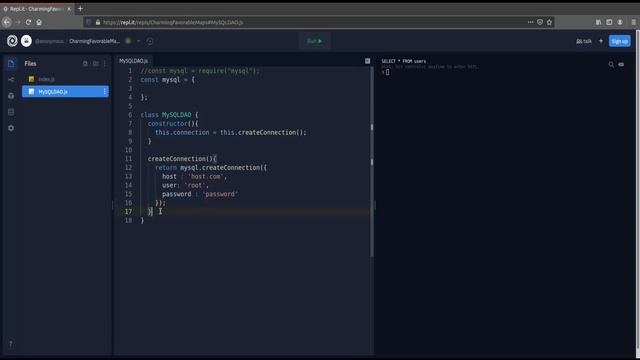640x360 pixels.
Task: Click the green repl language badge
Action: click(128, 41)
